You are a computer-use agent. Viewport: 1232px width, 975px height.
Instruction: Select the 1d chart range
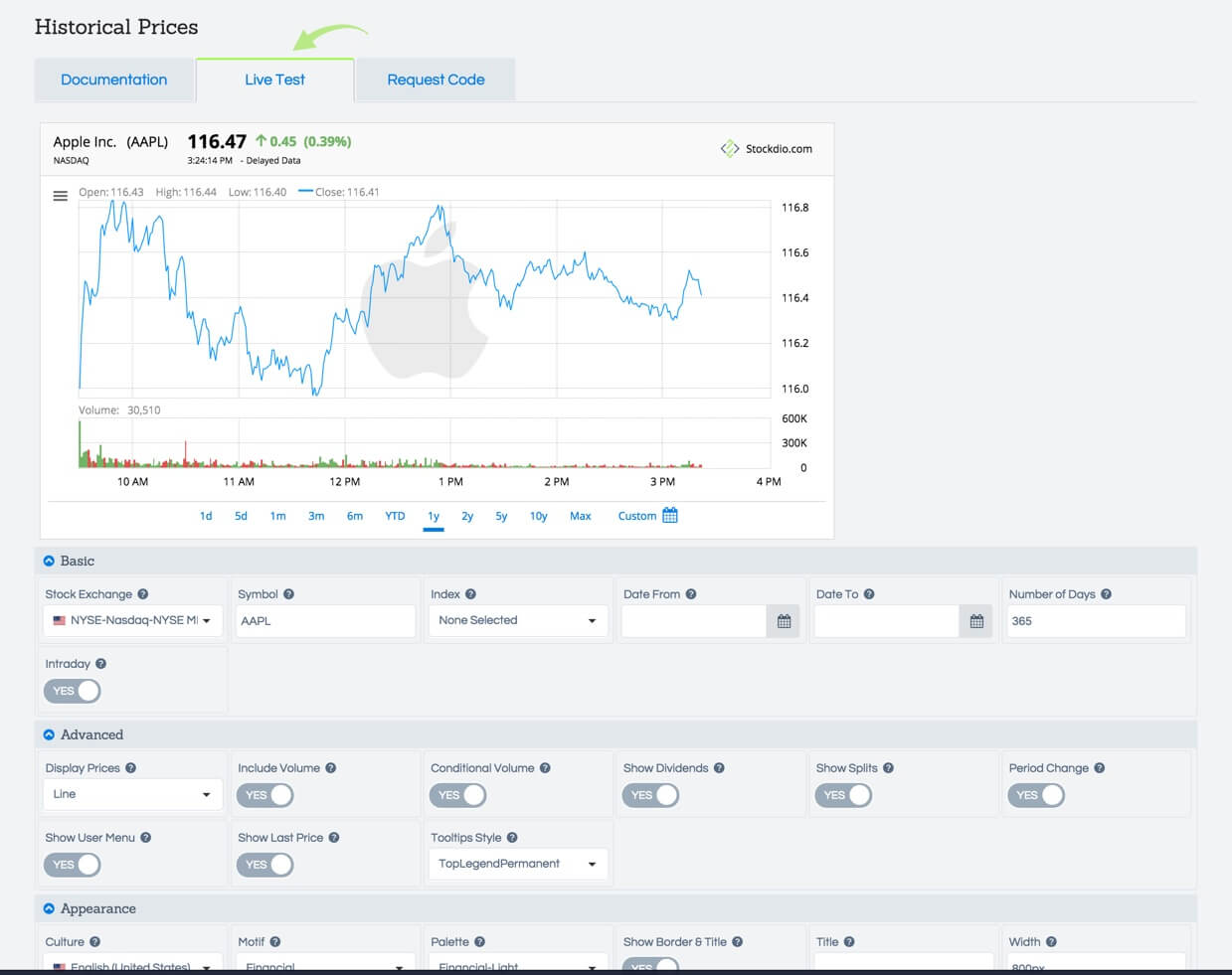(206, 516)
